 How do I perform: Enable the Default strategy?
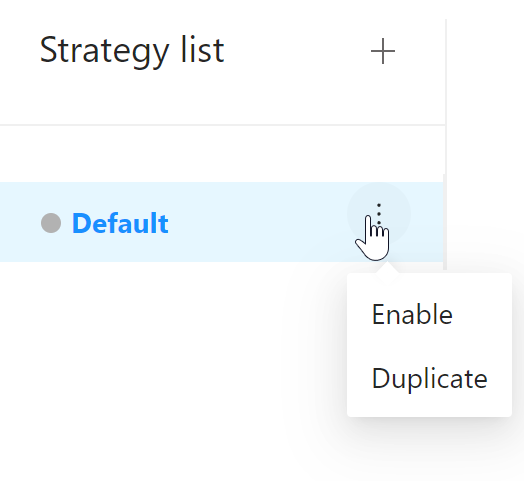412,314
